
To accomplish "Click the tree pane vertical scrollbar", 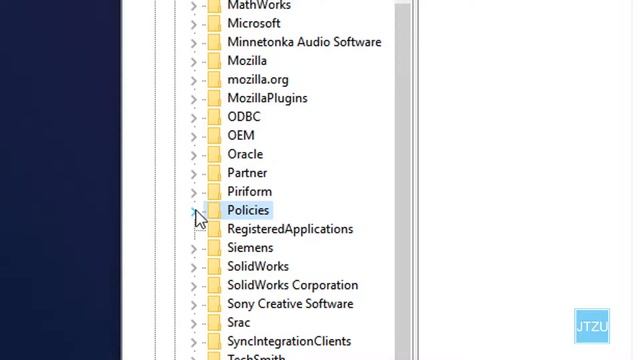I will click(402, 180).
